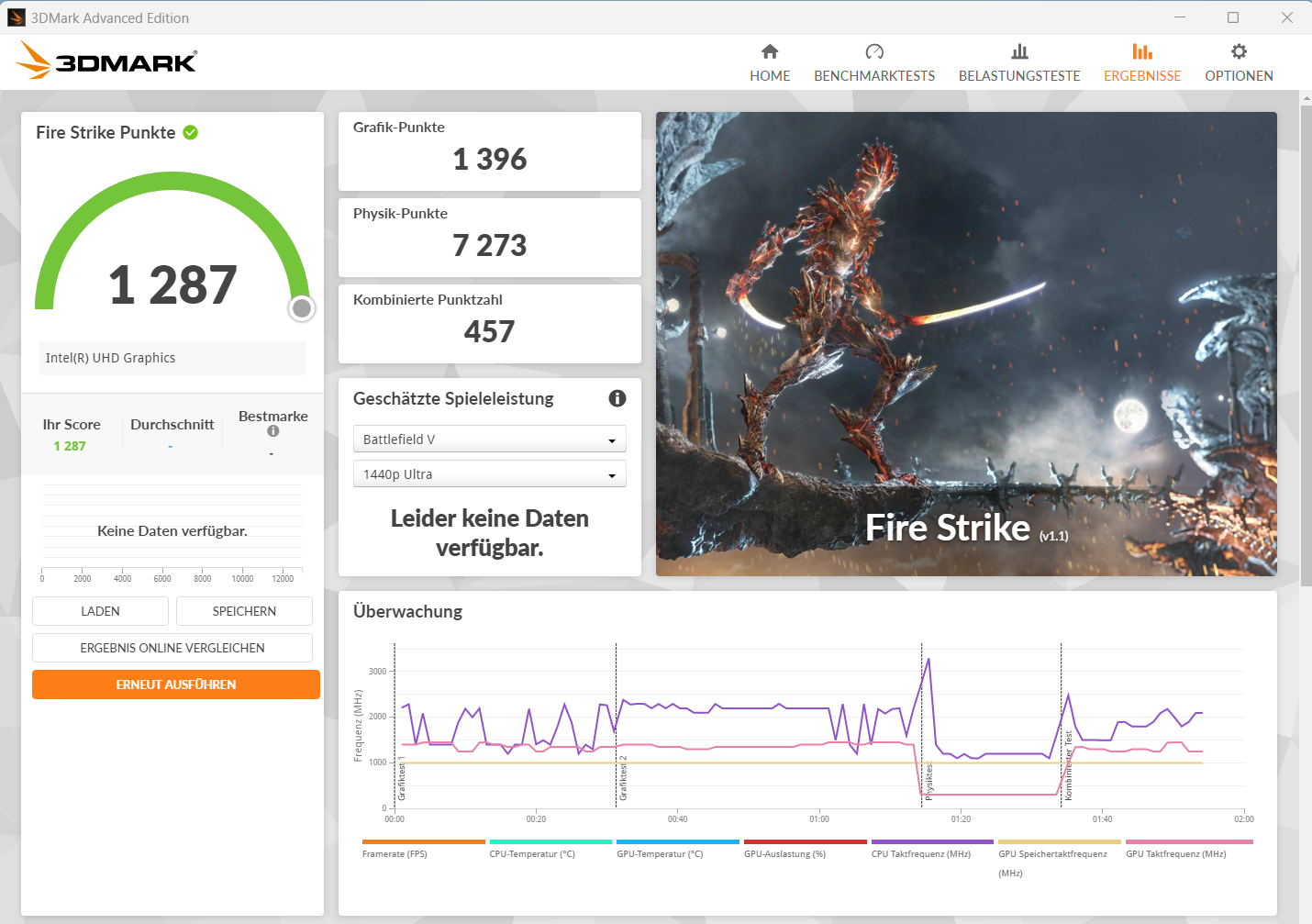Switch to the ERGEBNISSE tab label
This screenshot has height=924, width=1312.
coord(1142,76)
